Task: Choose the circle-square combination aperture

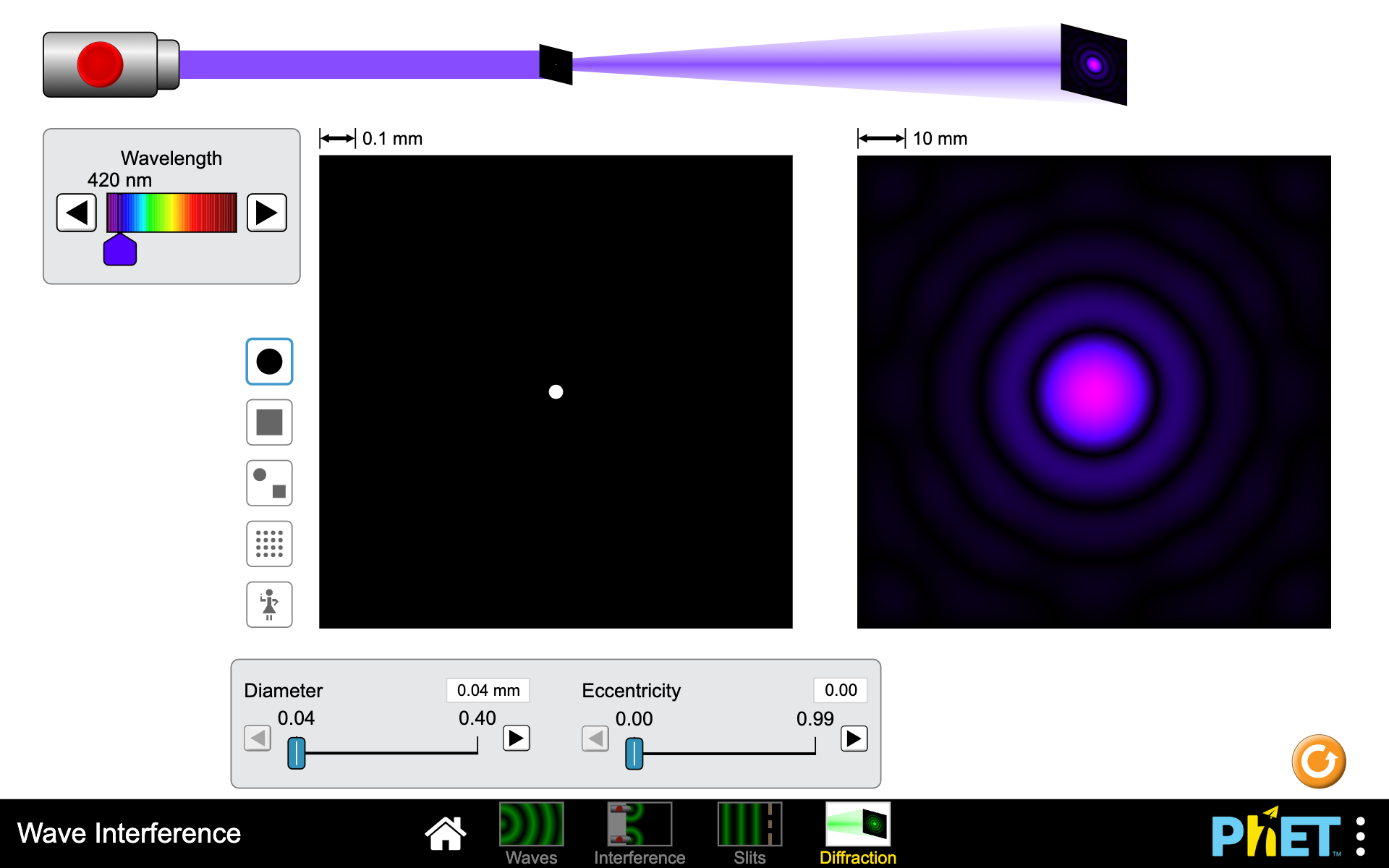Action: [268, 482]
